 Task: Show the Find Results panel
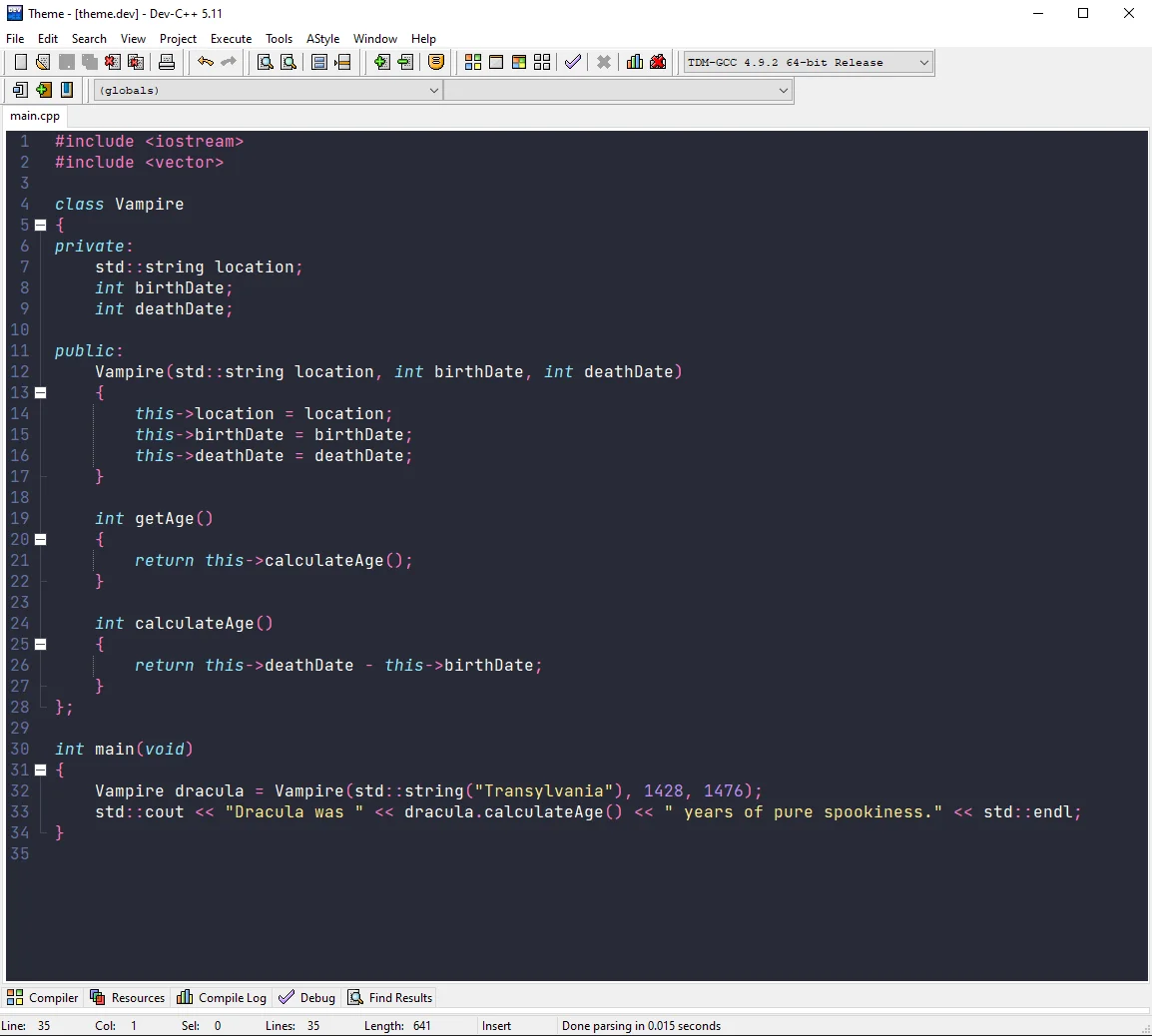pyautogui.click(x=390, y=997)
